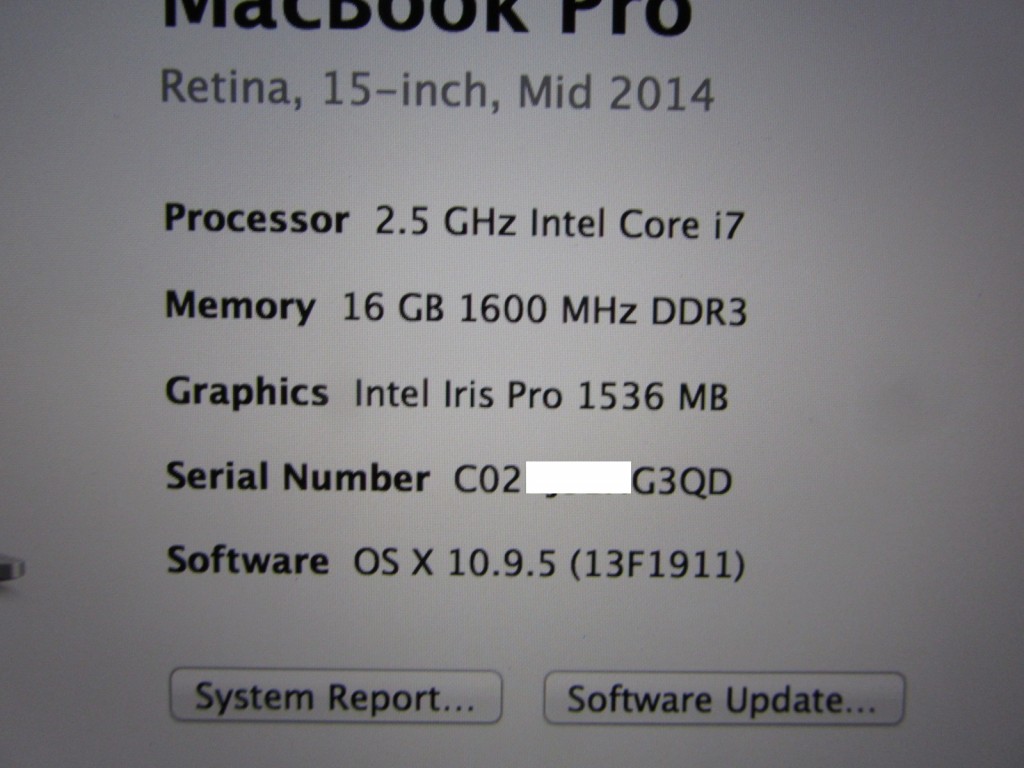Screen dimensions: 1024x768
Task: Open the System Report button
Action: (x=336, y=696)
